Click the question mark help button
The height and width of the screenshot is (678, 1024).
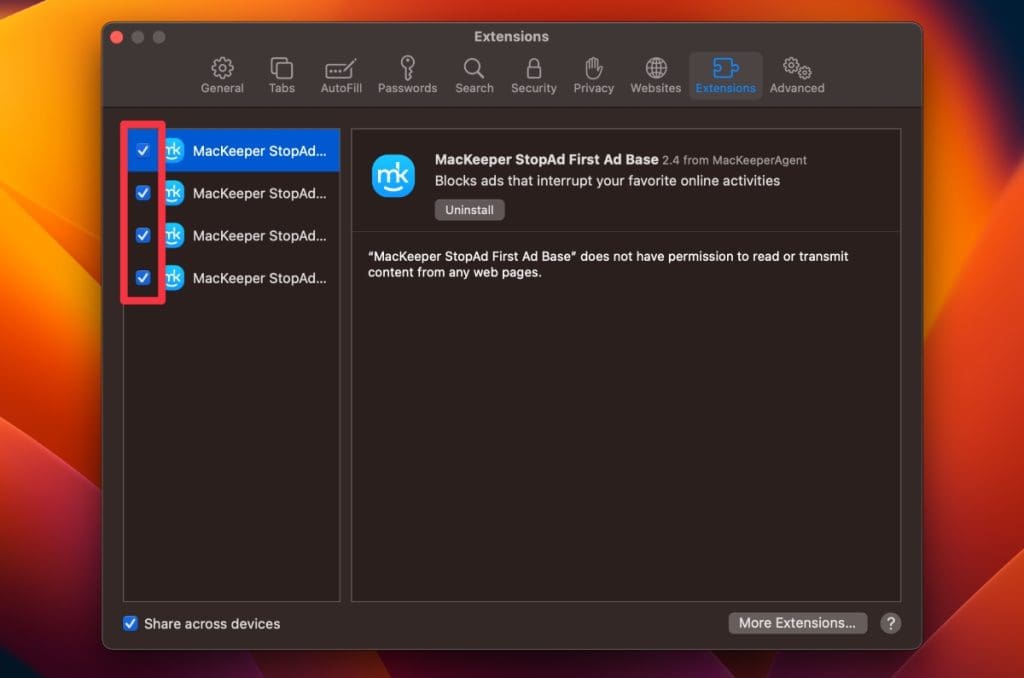890,623
